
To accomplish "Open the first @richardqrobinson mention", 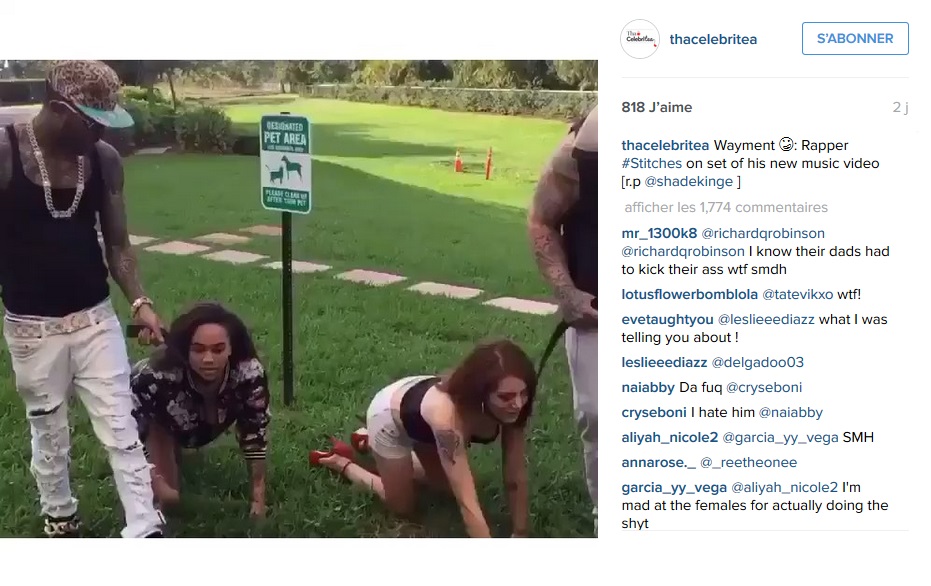I will coord(763,233).
